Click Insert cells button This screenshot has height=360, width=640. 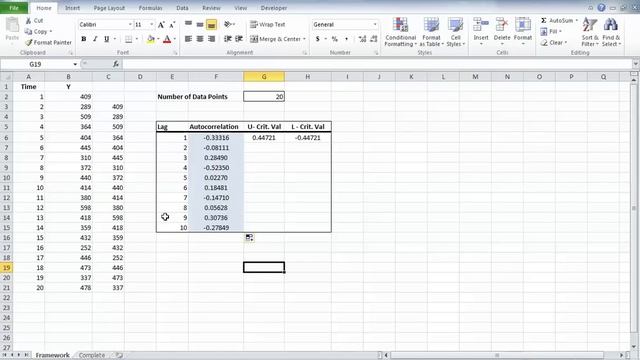(x=481, y=32)
